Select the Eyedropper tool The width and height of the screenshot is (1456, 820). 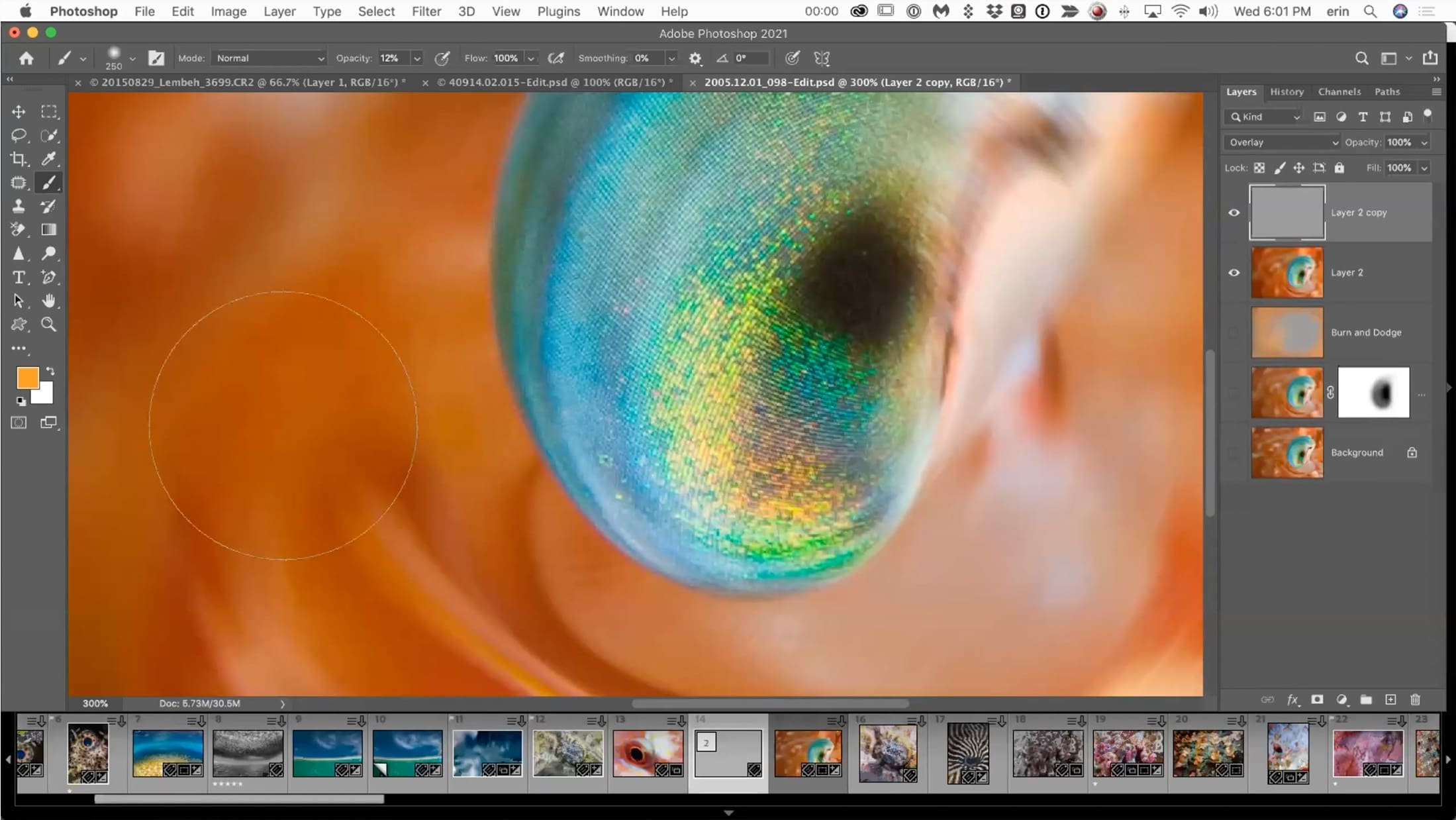pos(49,159)
